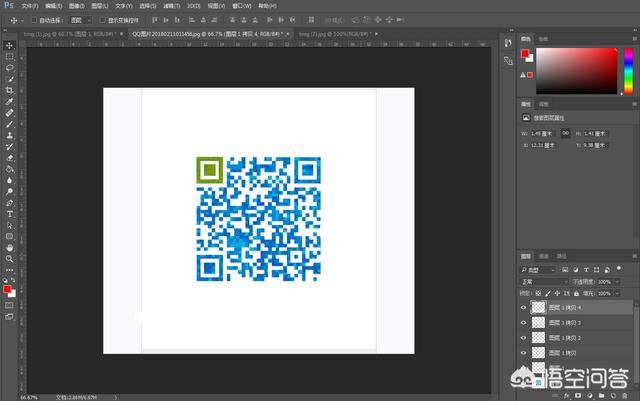Open the 滤镜 (Filter) menu
This screenshot has width=640, height=401.
171,6
